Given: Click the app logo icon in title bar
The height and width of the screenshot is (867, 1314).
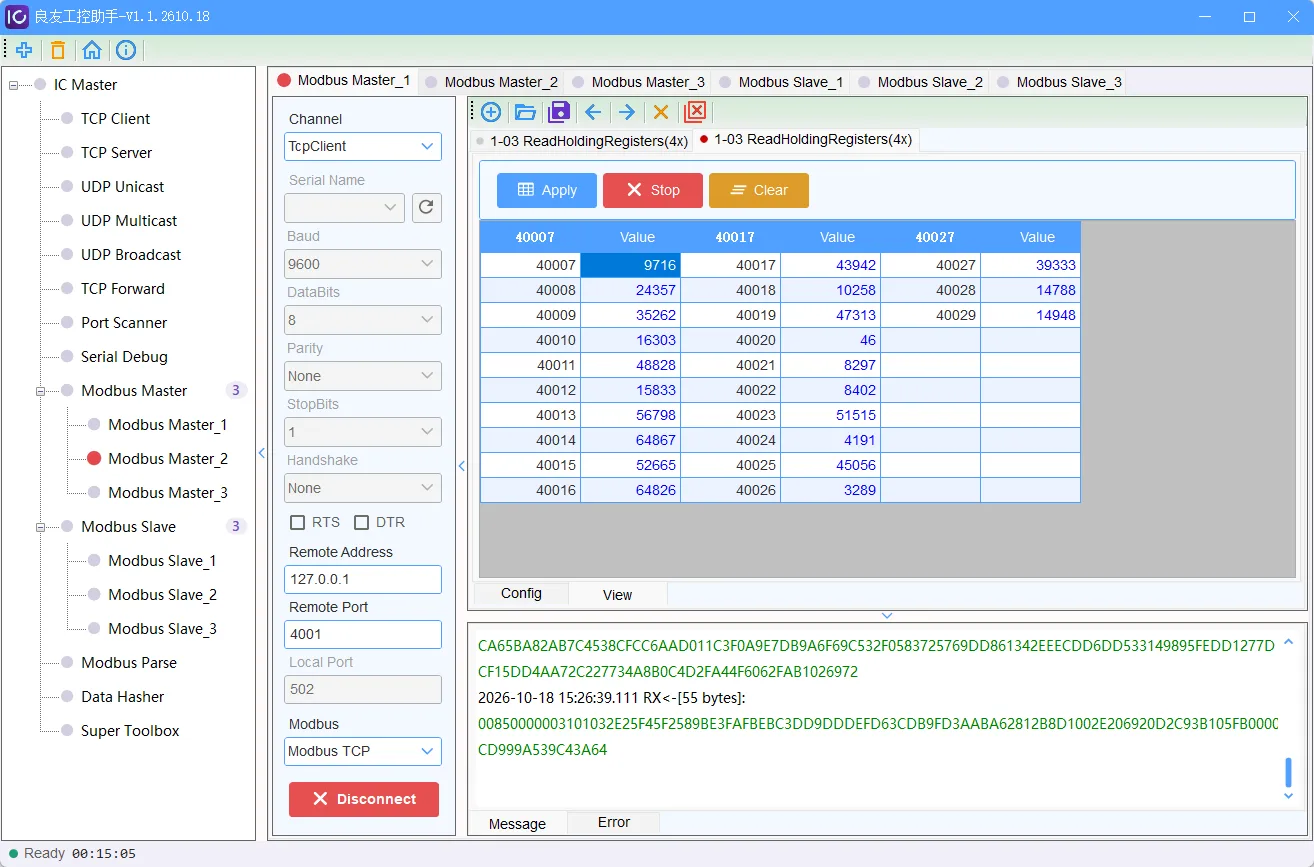Looking at the screenshot, I should click(x=17, y=17).
